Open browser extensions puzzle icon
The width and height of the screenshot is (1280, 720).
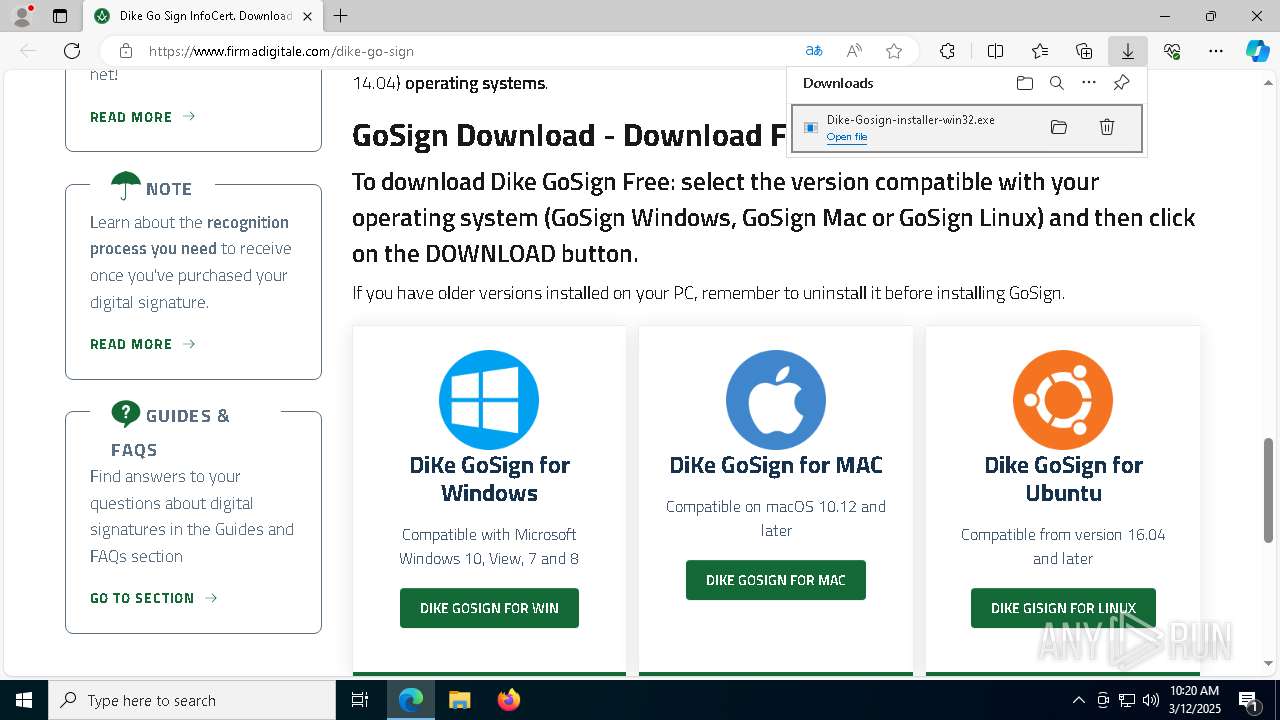[x=947, y=51]
